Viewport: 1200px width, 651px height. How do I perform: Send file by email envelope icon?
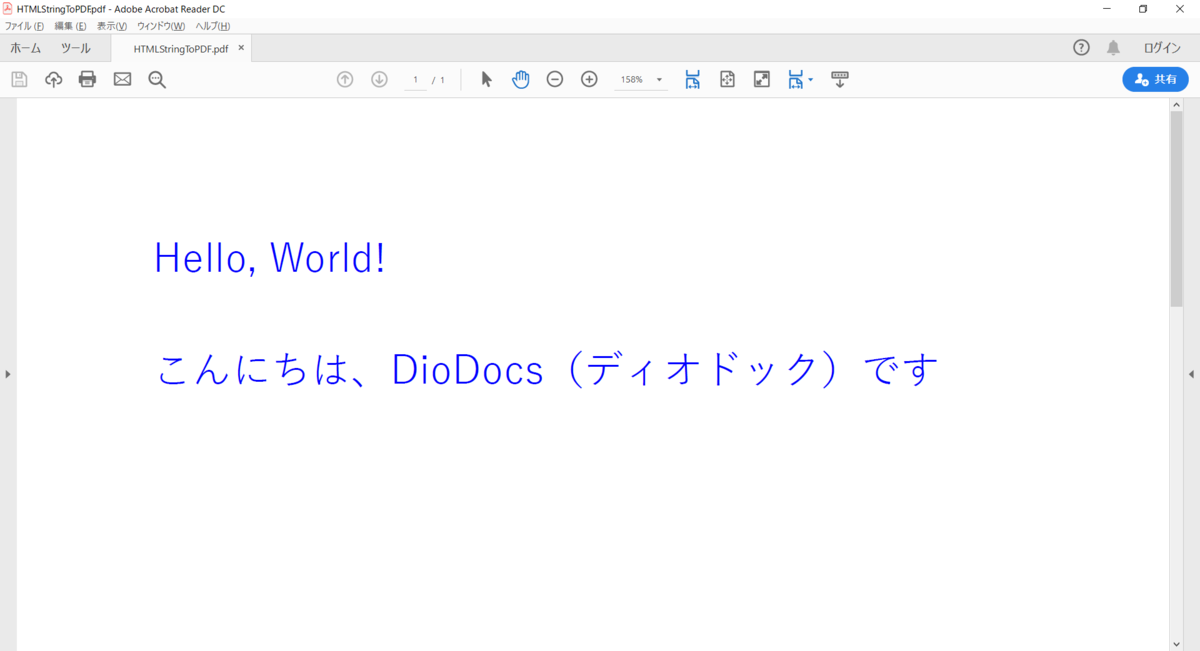122,79
